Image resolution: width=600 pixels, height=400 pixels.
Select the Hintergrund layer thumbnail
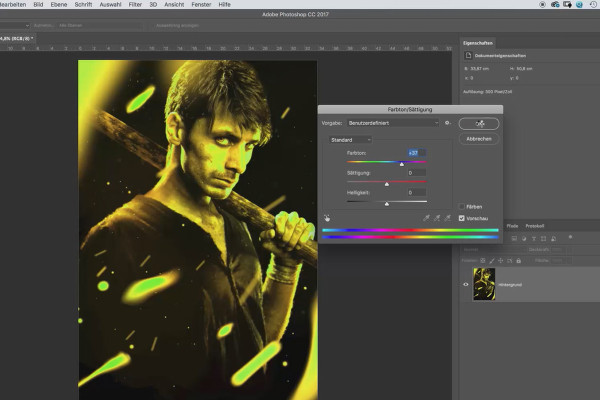[x=484, y=284]
